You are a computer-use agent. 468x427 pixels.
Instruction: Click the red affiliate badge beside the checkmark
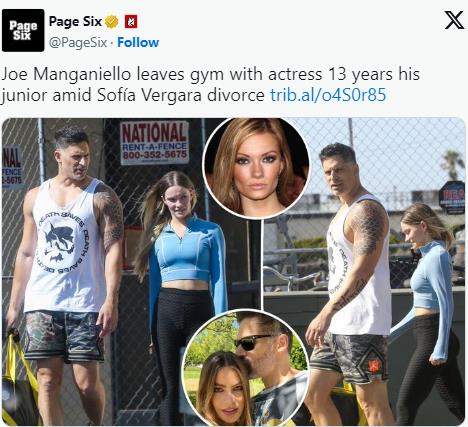[131, 22]
